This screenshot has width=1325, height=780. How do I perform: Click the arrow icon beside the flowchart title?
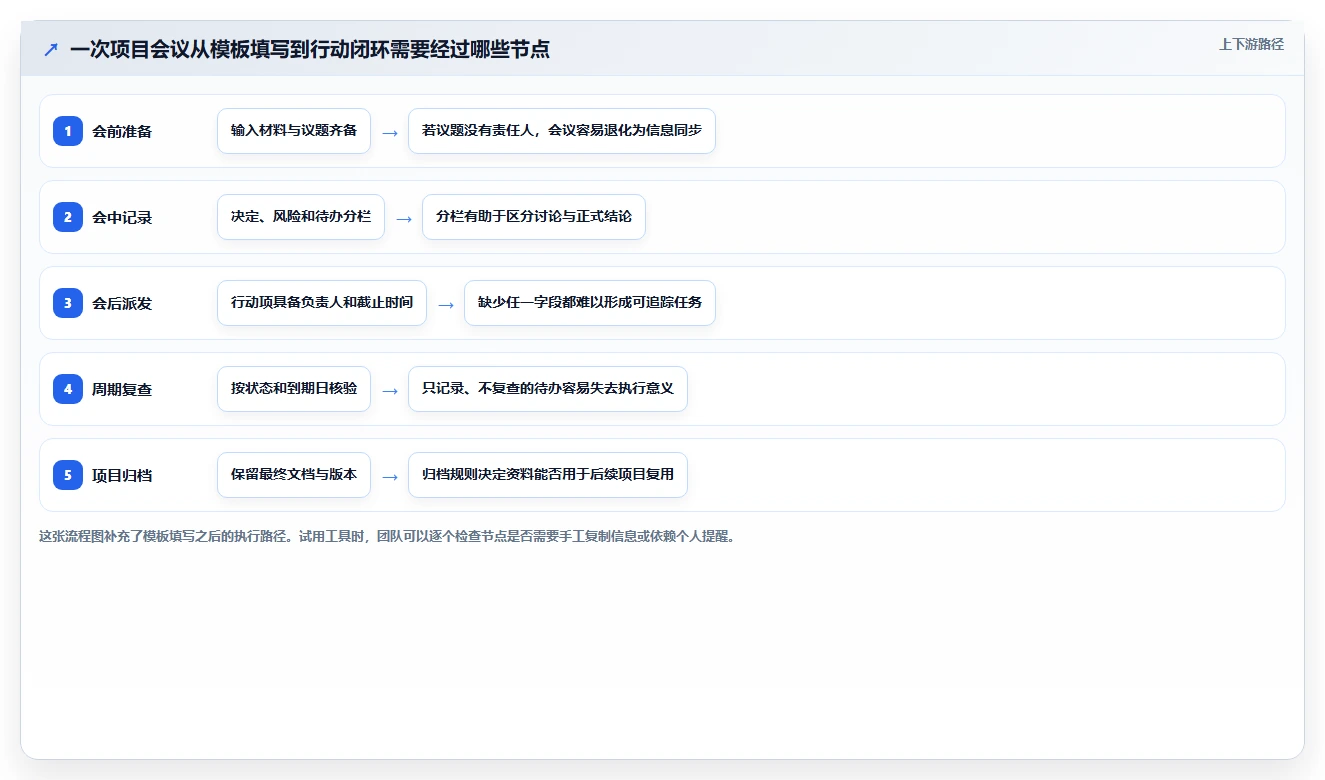pyautogui.click(x=50, y=49)
